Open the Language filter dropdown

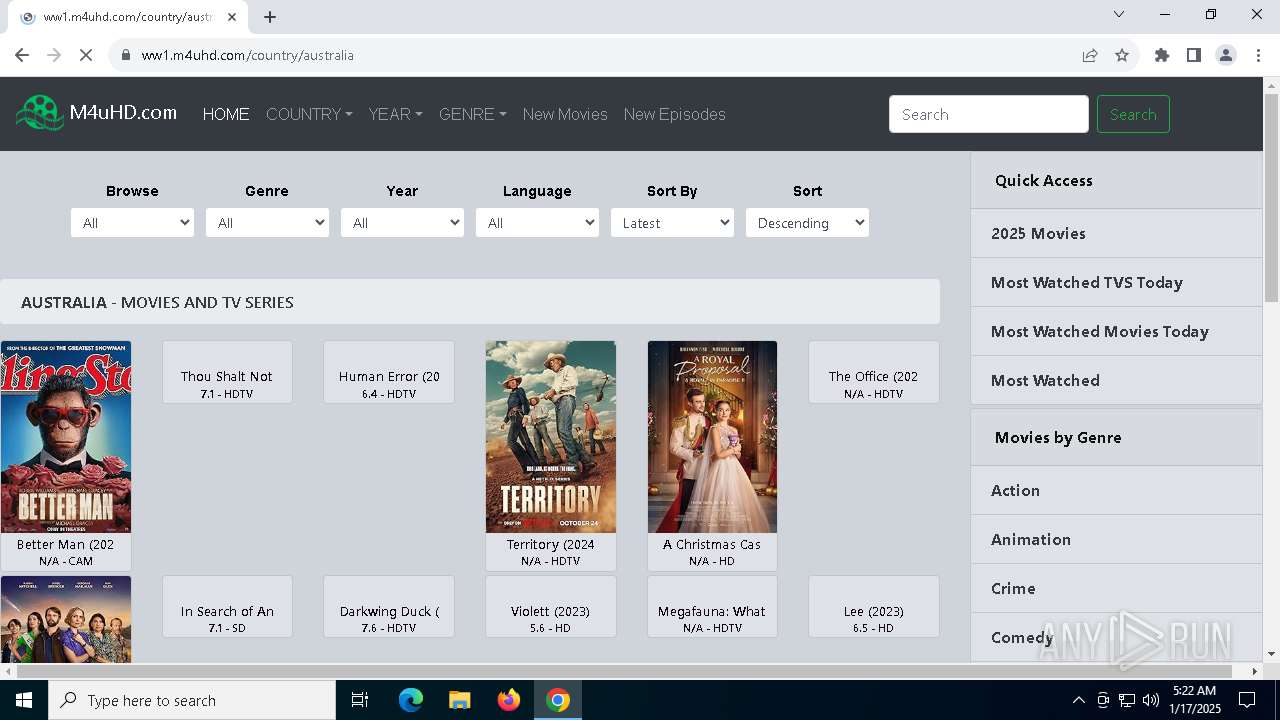537,223
